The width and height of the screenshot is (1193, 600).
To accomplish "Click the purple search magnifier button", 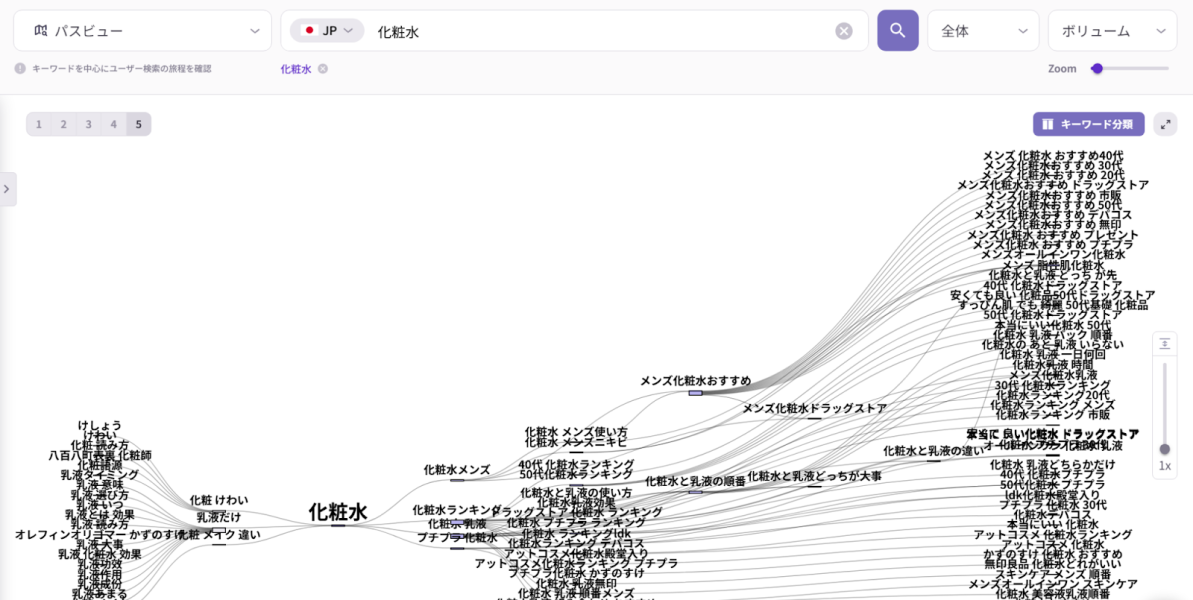I will pyautogui.click(x=897, y=31).
